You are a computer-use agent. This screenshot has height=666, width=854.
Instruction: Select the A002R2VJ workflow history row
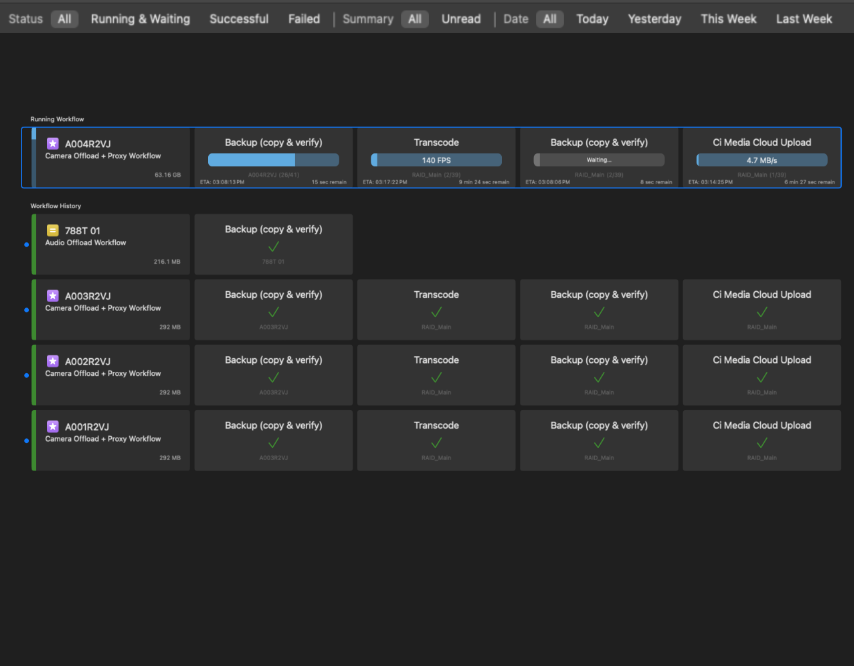(x=111, y=375)
